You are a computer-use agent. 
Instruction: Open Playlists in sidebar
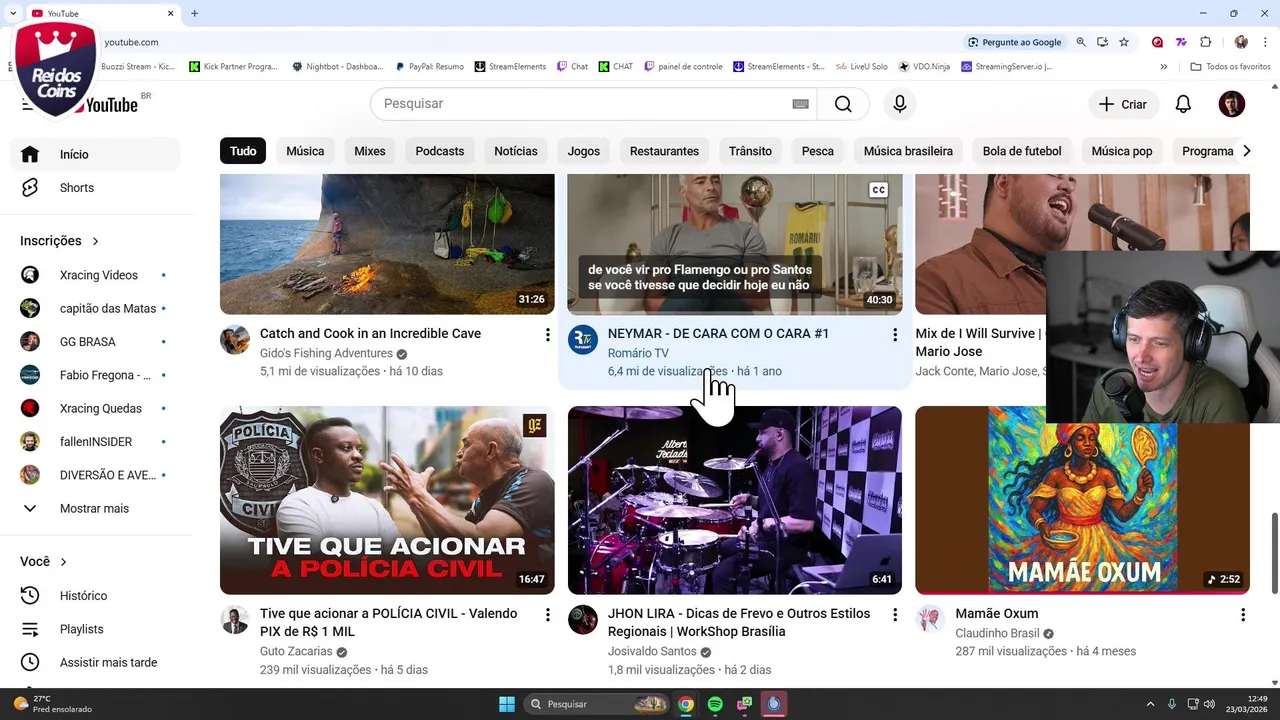(95, 629)
